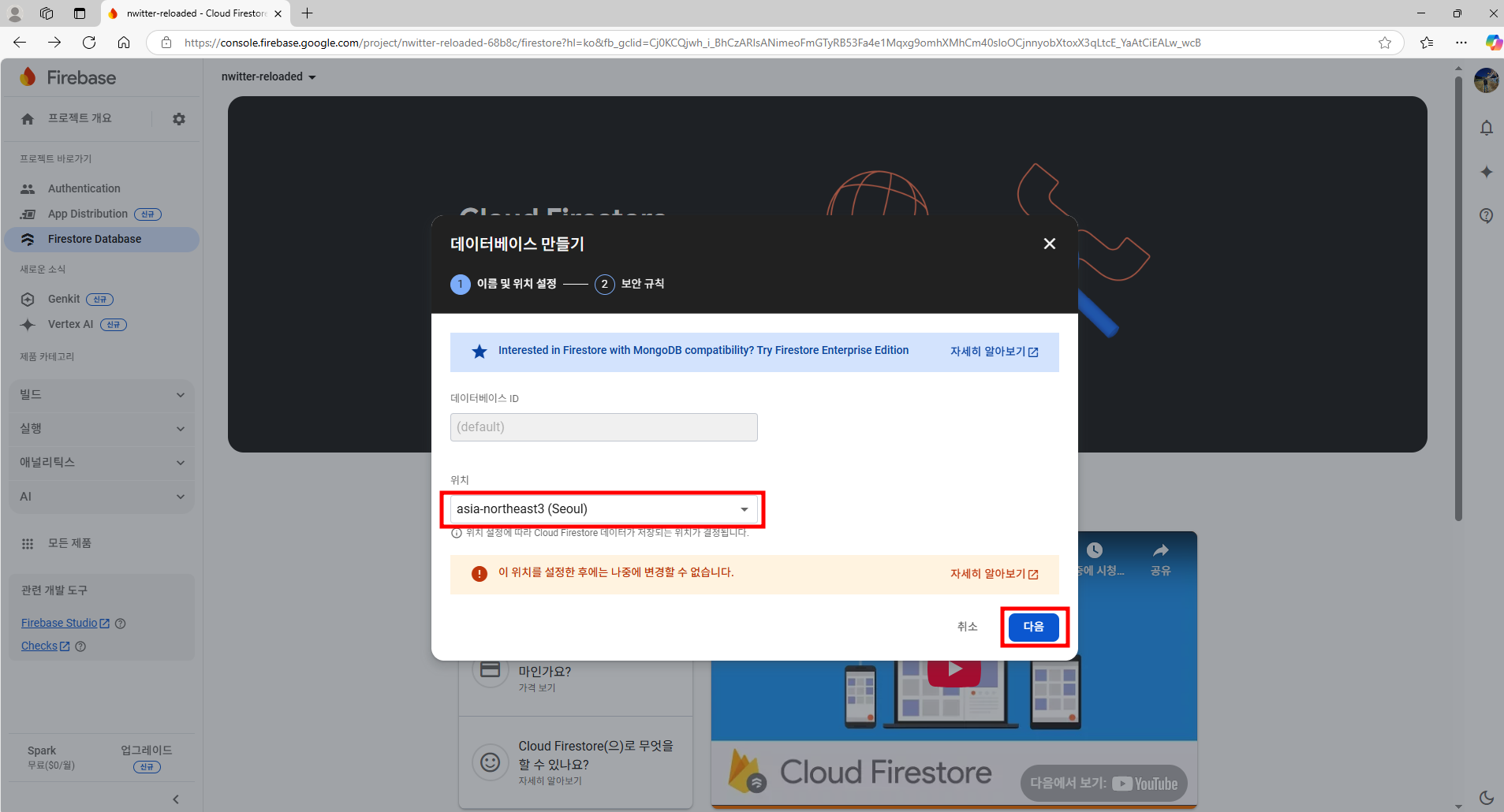Click the browser profile icon
The width and height of the screenshot is (1504, 812).
pos(15,13)
